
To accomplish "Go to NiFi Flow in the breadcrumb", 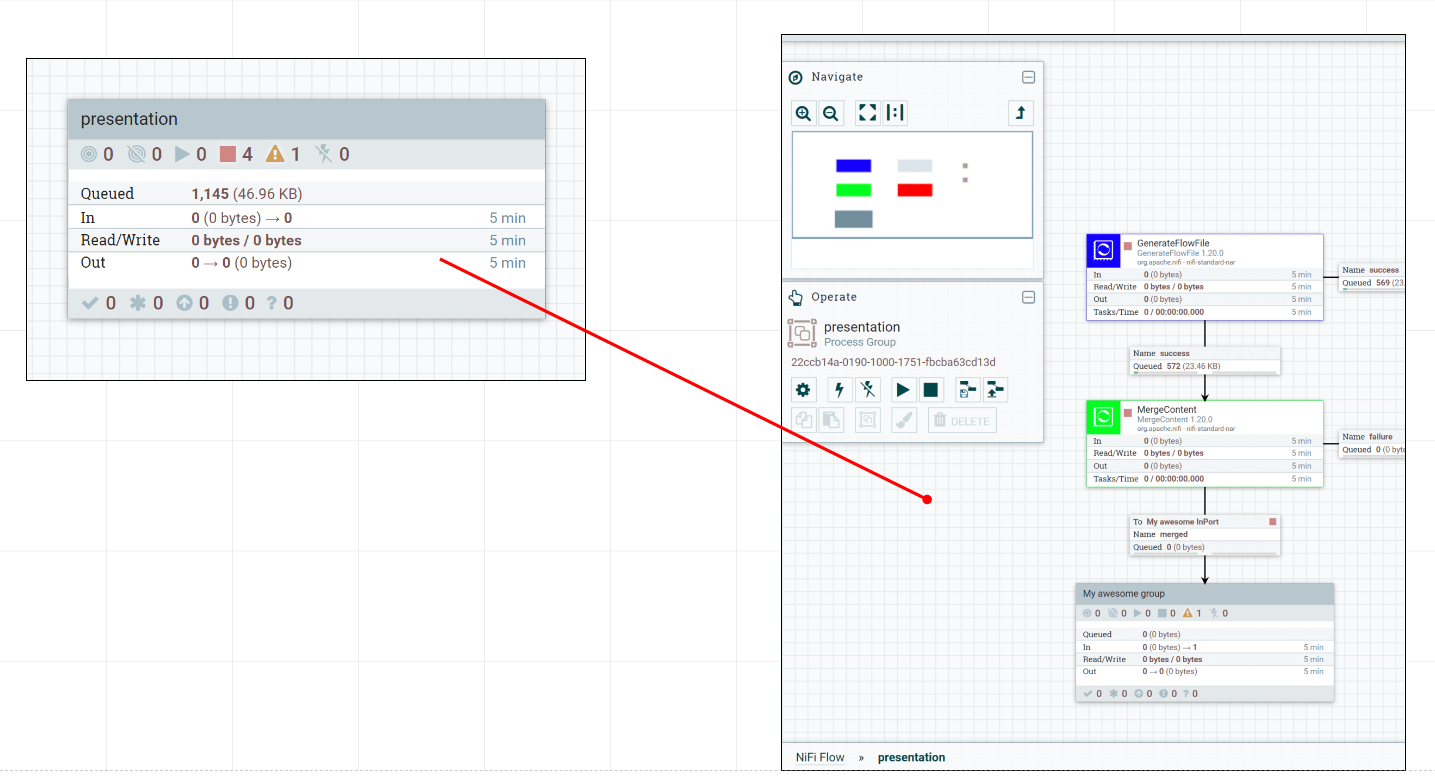I will tap(820, 757).
